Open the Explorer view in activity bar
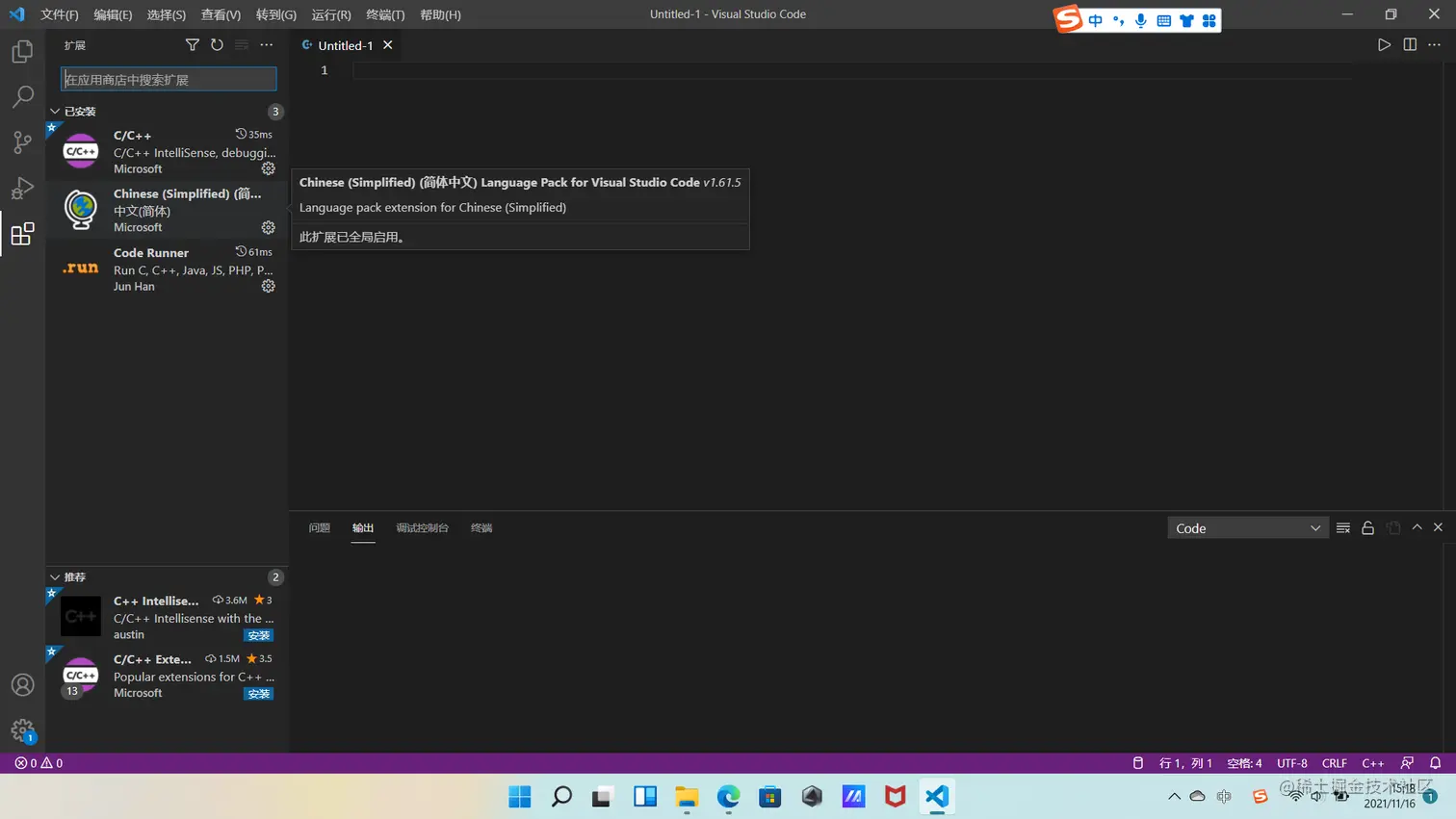Image resolution: width=1456 pixels, height=819 pixels. pyautogui.click(x=22, y=51)
